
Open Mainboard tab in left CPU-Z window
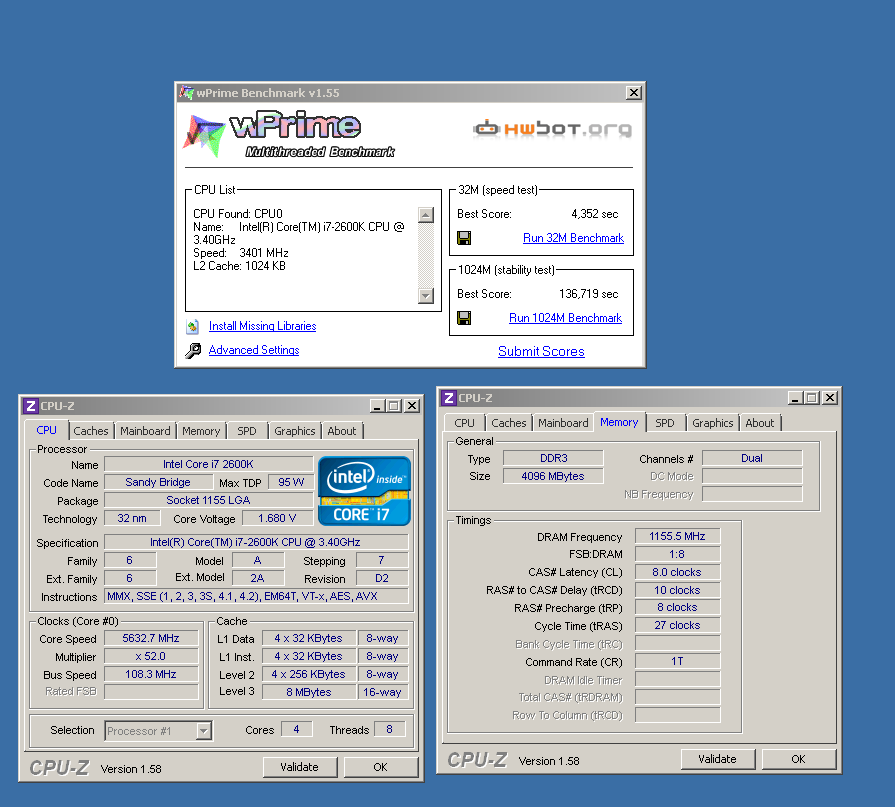click(x=145, y=431)
